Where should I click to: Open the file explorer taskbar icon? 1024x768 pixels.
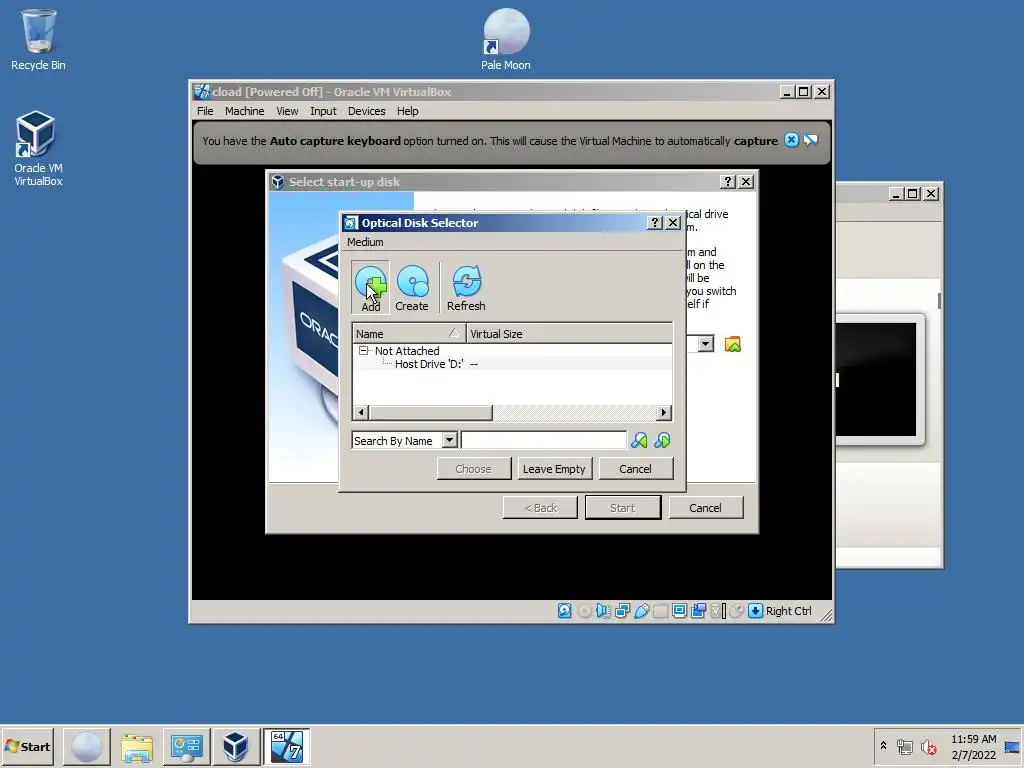point(136,746)
